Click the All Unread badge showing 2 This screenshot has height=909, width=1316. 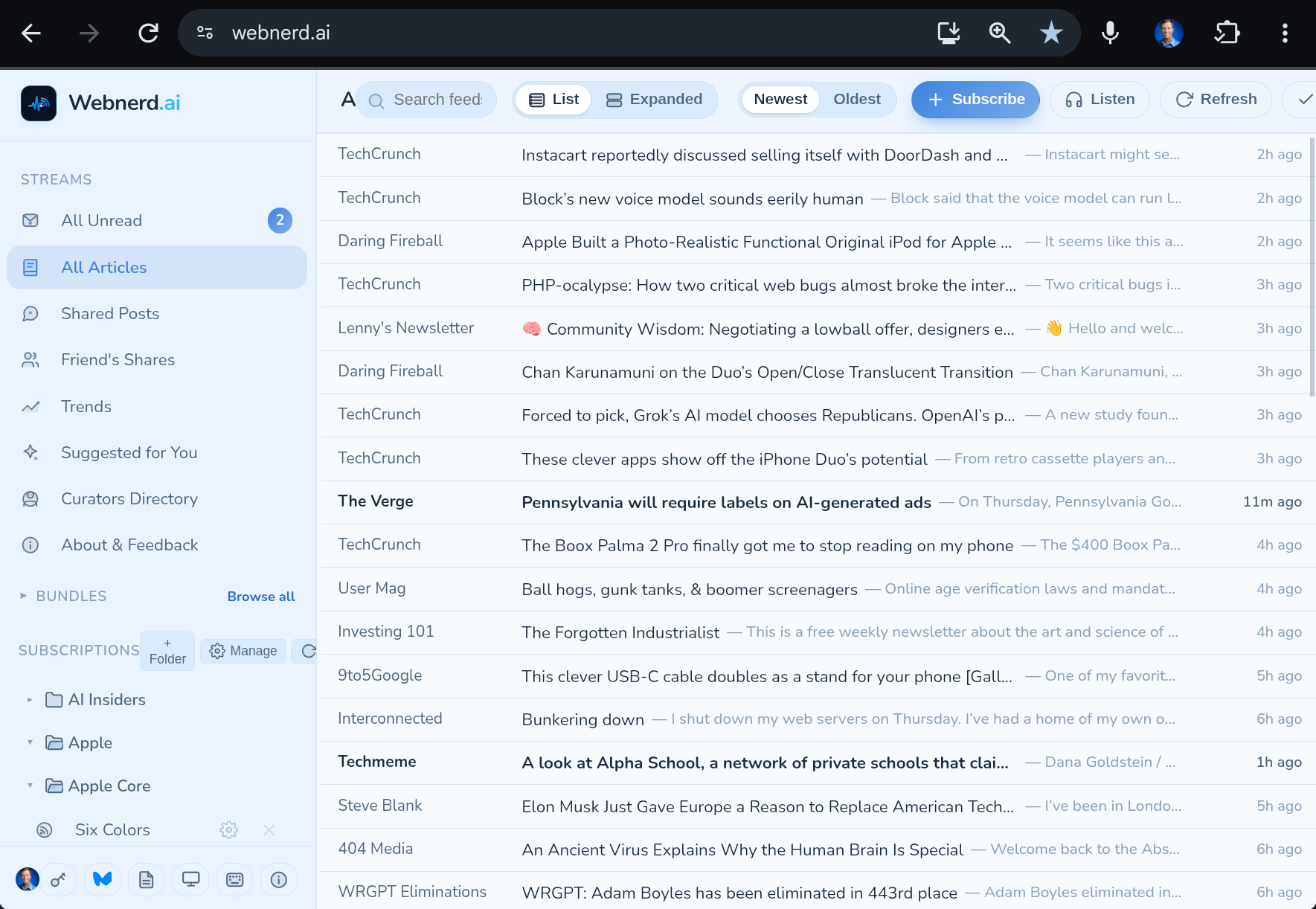[280, 220]
